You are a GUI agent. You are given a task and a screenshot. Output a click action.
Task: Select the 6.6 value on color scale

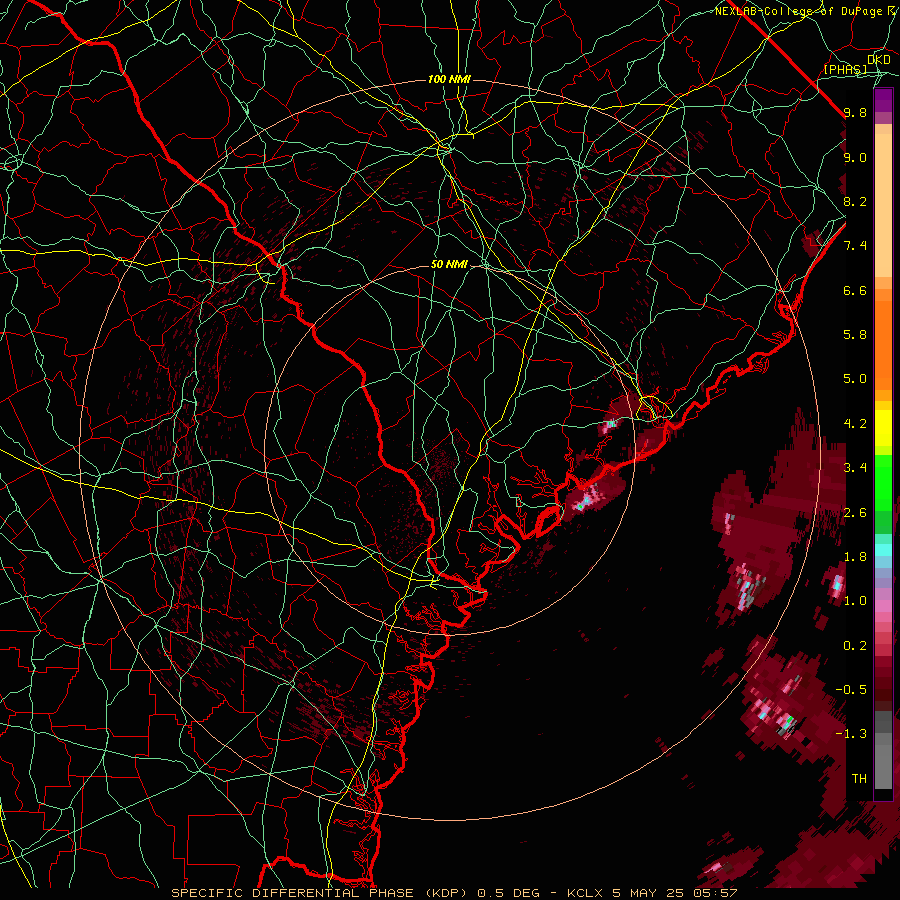pyautogui.click(x=855, y=290)
